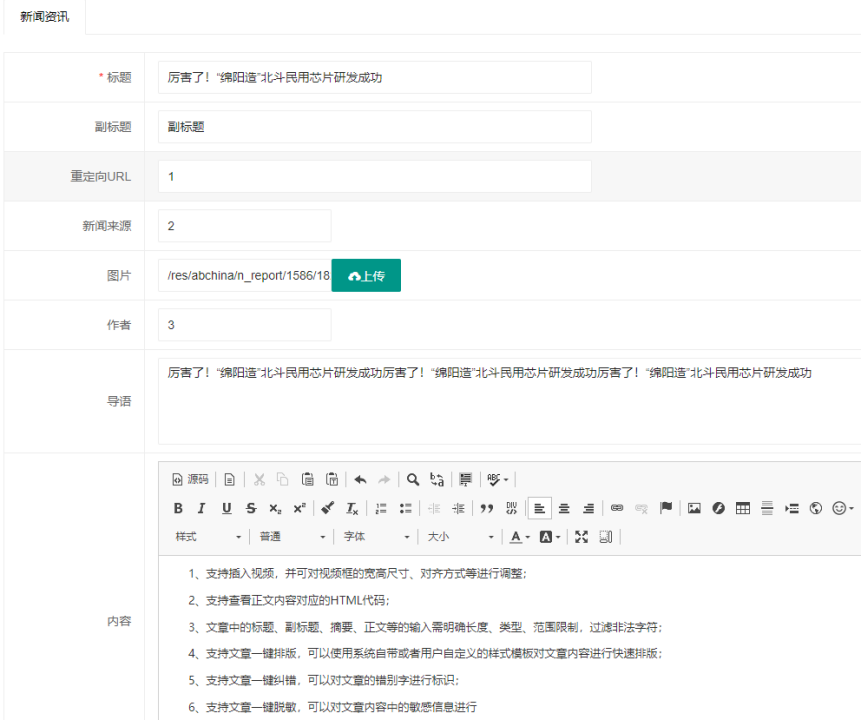Image resolution: width=861 pixels, height=720 pixels.
Task: Click the 副标题 subtitle input field
Action: [374, 127]
